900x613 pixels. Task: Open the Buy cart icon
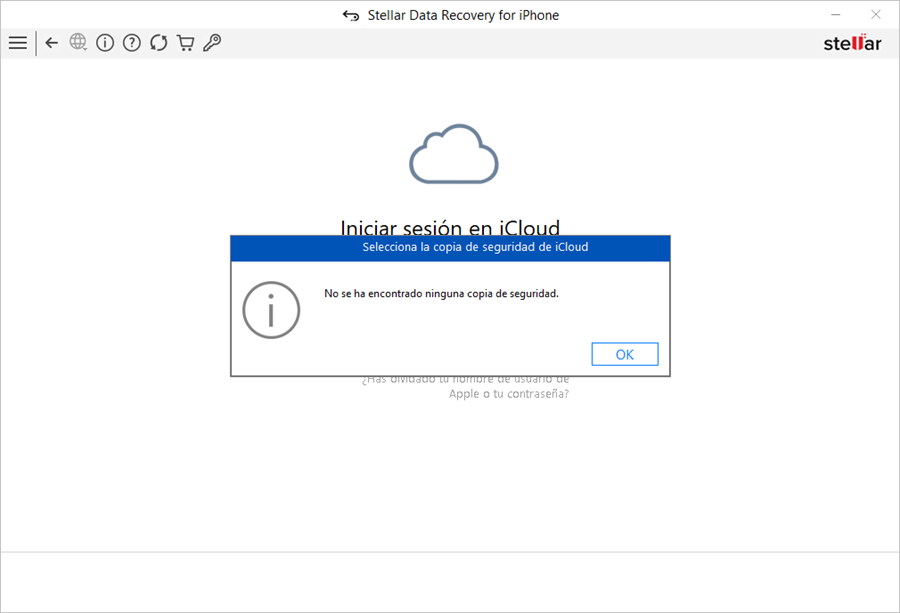[x=185, y=42]
